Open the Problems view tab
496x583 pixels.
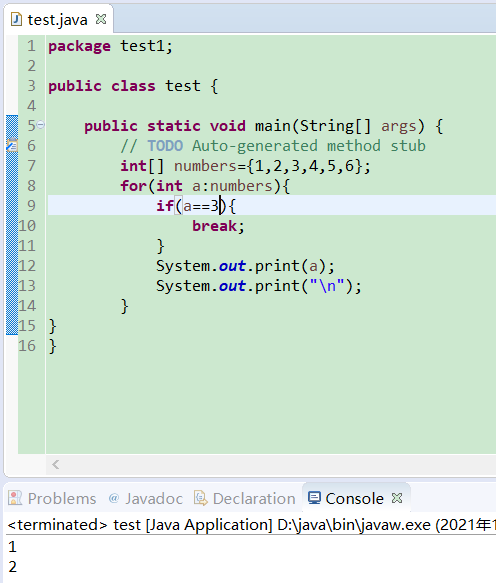click(x=53, y=498)
